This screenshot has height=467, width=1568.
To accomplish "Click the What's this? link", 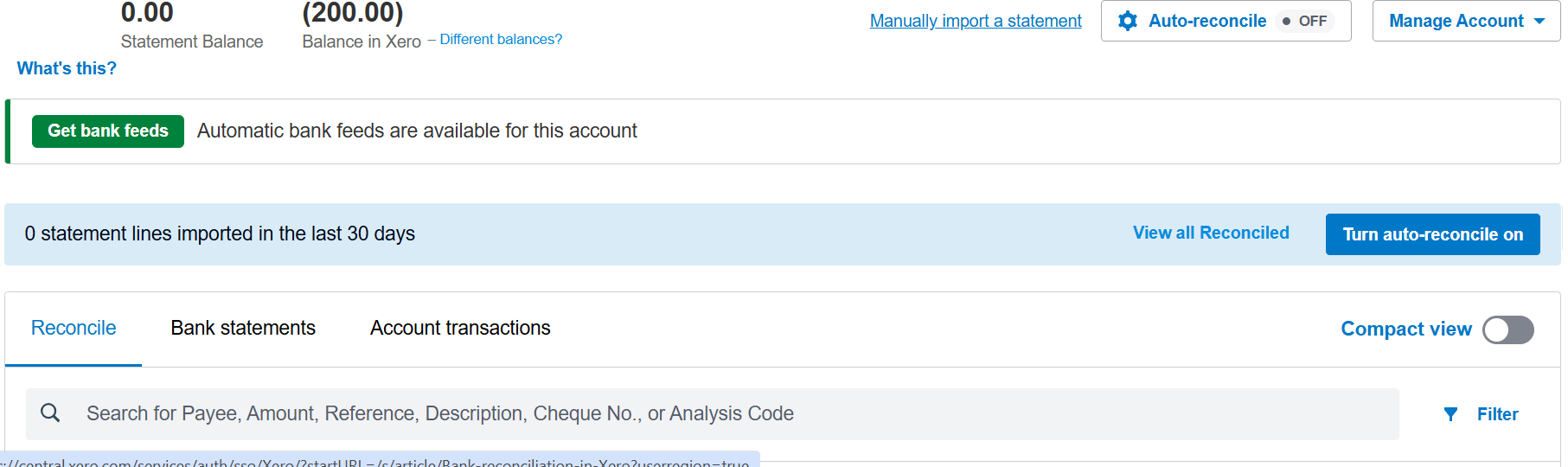I will [x=67, y=68].
